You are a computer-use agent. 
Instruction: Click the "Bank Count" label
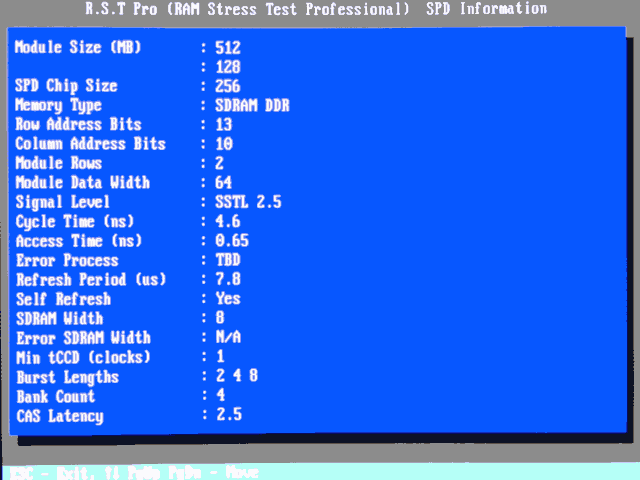coord(56,397)
